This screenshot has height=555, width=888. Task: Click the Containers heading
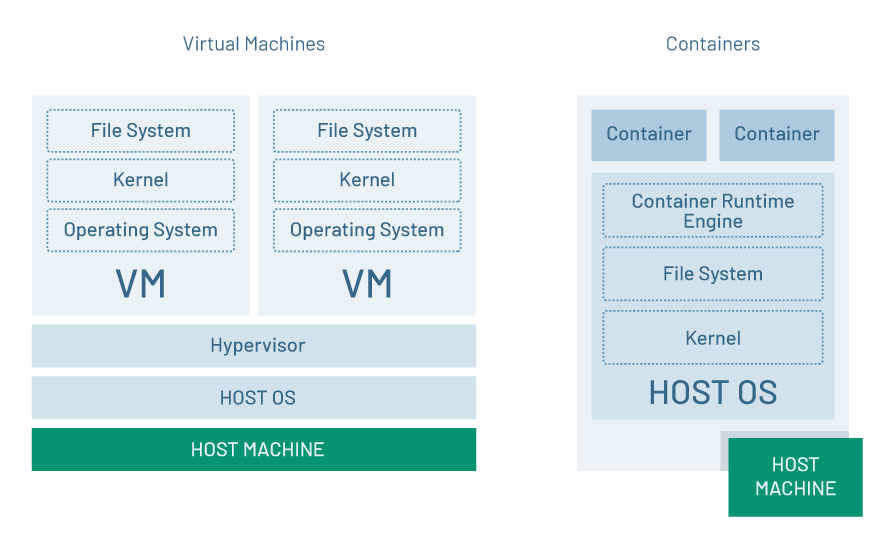coord(712,44)
